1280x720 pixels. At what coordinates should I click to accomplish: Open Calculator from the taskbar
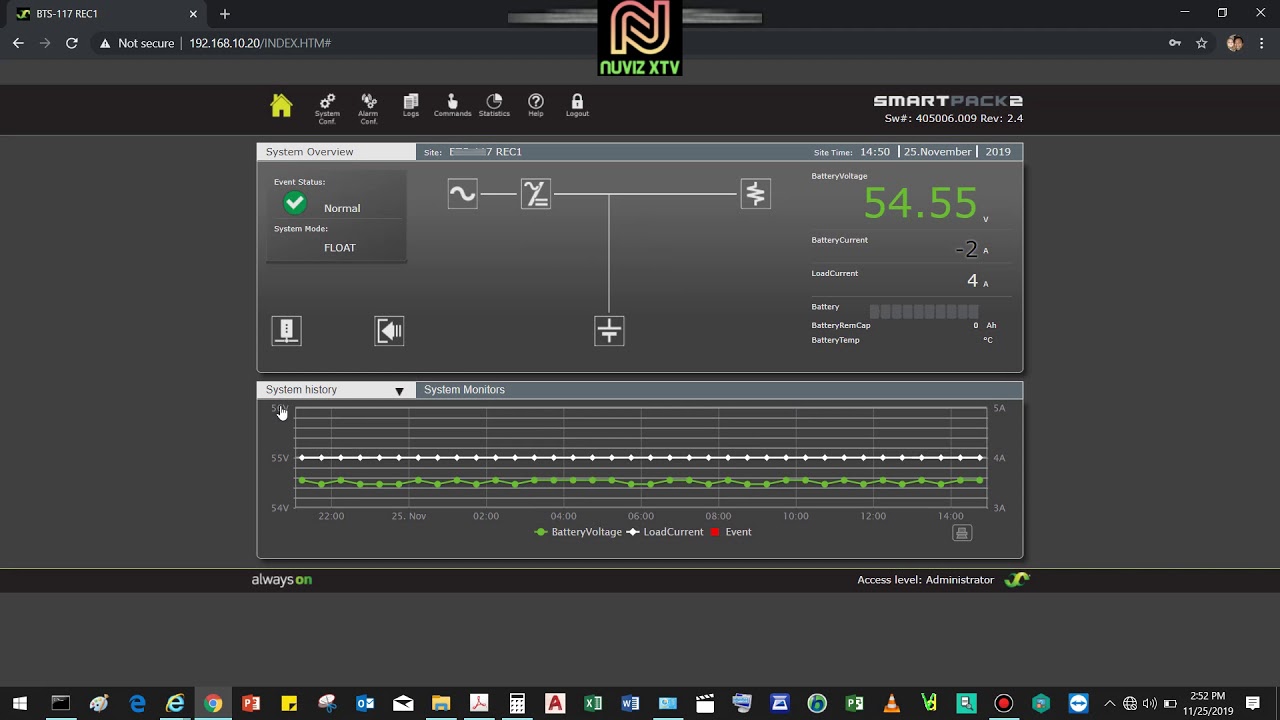coord(517,704)
